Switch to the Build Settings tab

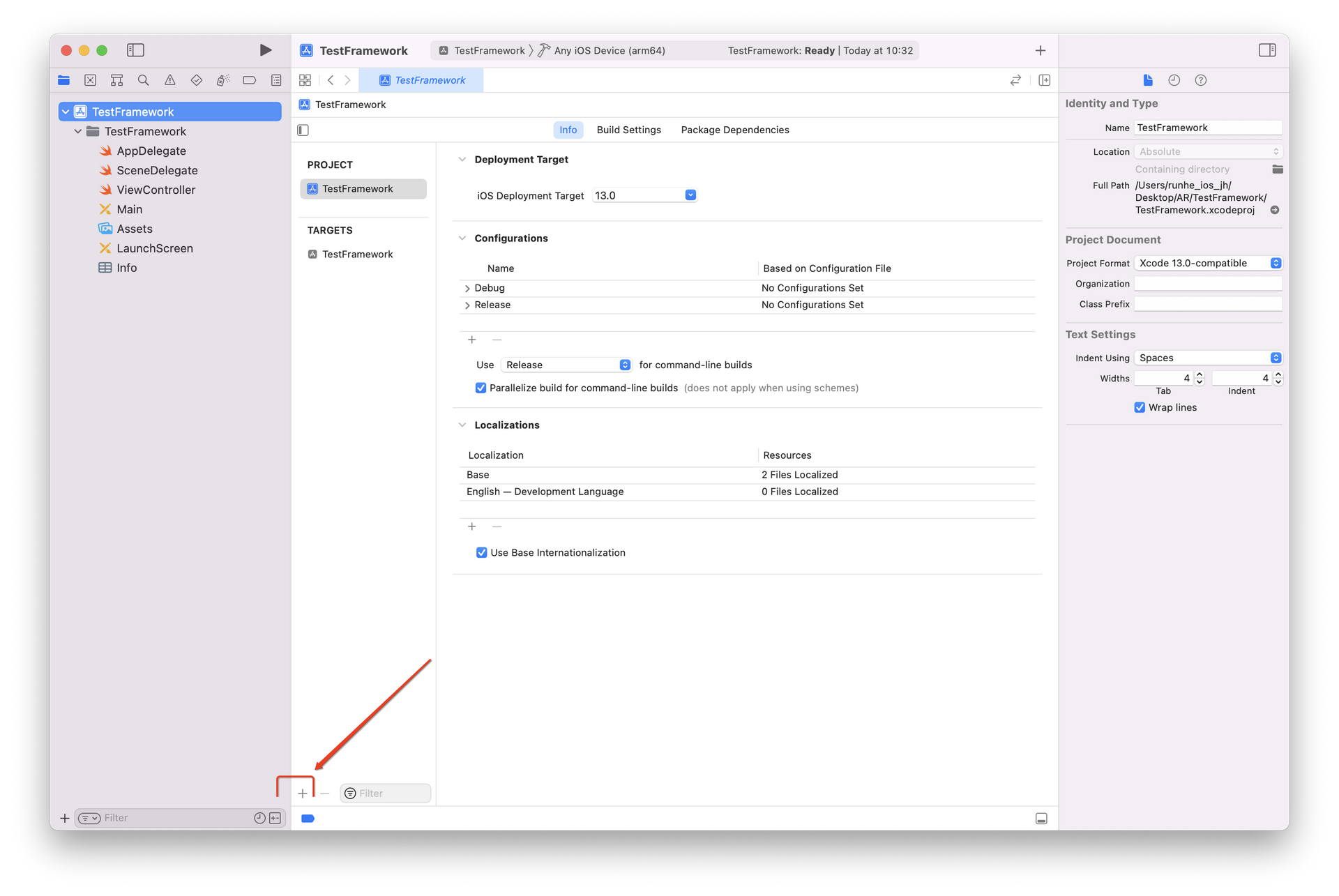point(628,129)
